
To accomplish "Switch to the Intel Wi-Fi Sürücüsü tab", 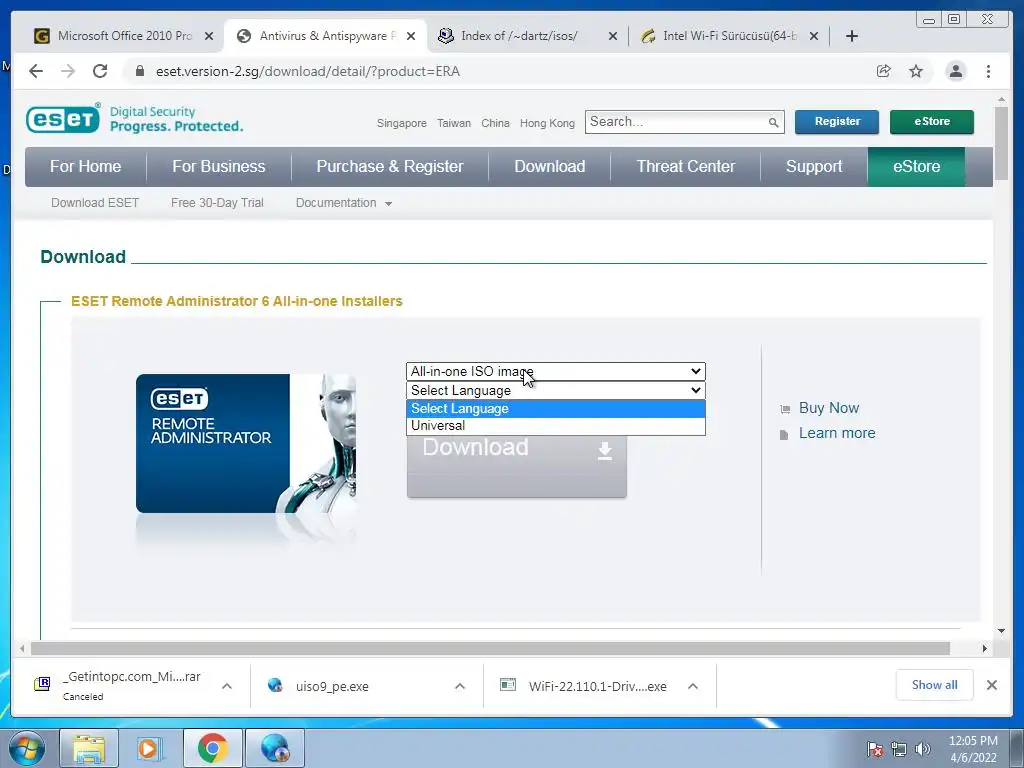I will 729,36.
